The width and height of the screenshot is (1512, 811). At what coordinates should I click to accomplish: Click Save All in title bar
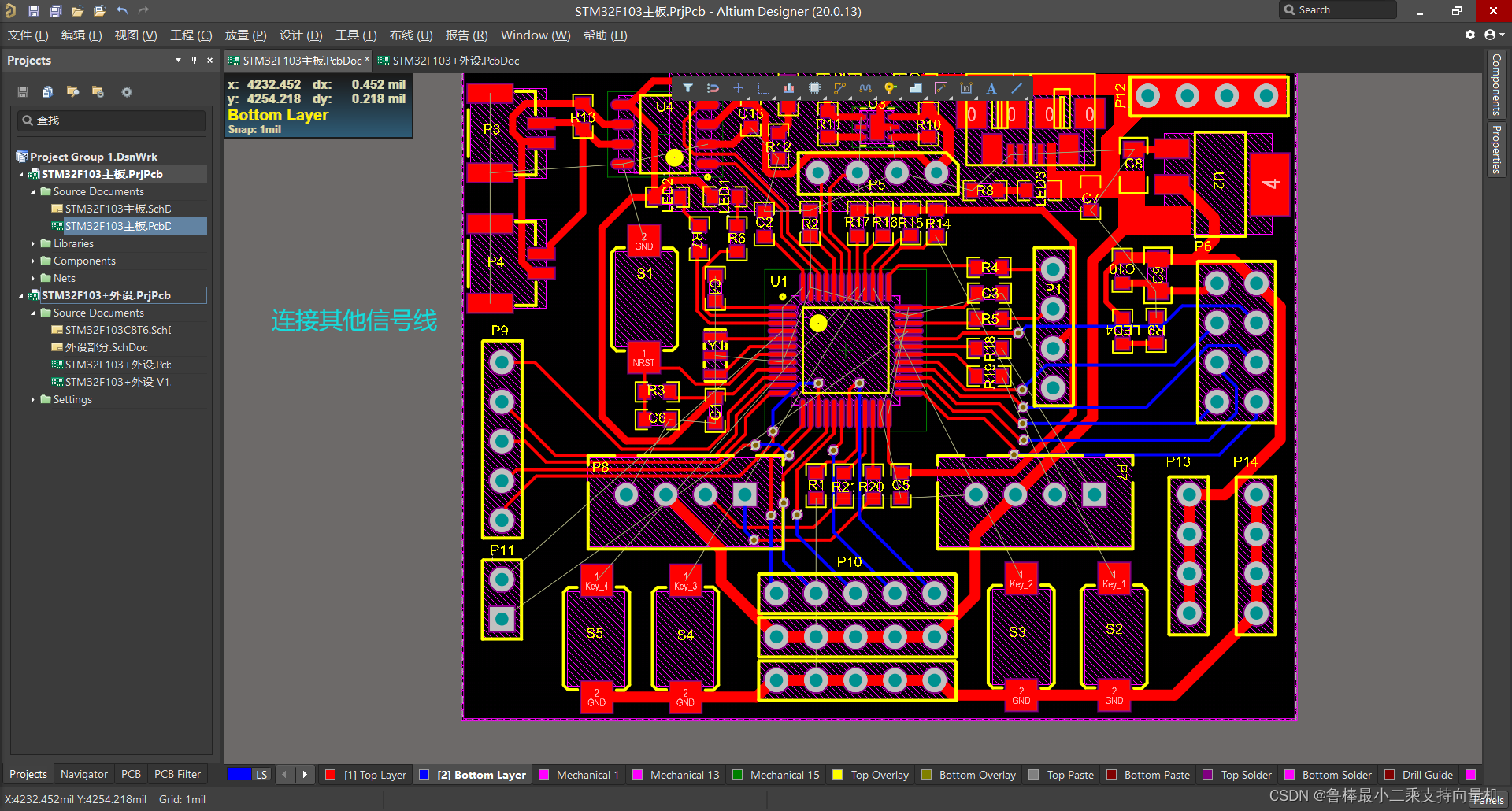(55, 11)
